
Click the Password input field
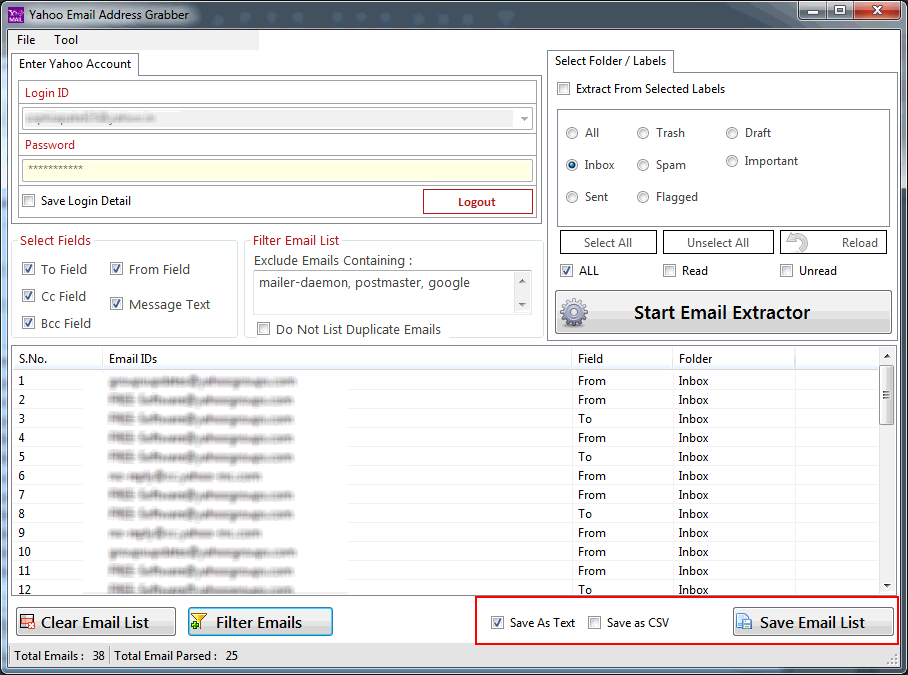pyautogui.click(x=277, y=170)
